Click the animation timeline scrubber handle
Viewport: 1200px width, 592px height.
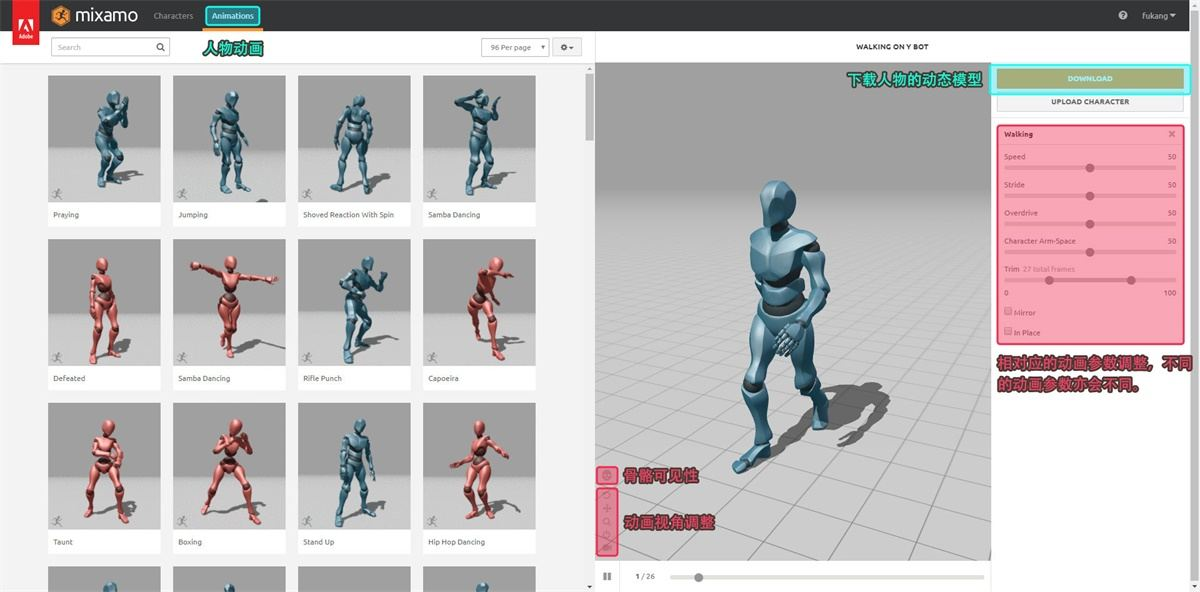coord(699,577)
